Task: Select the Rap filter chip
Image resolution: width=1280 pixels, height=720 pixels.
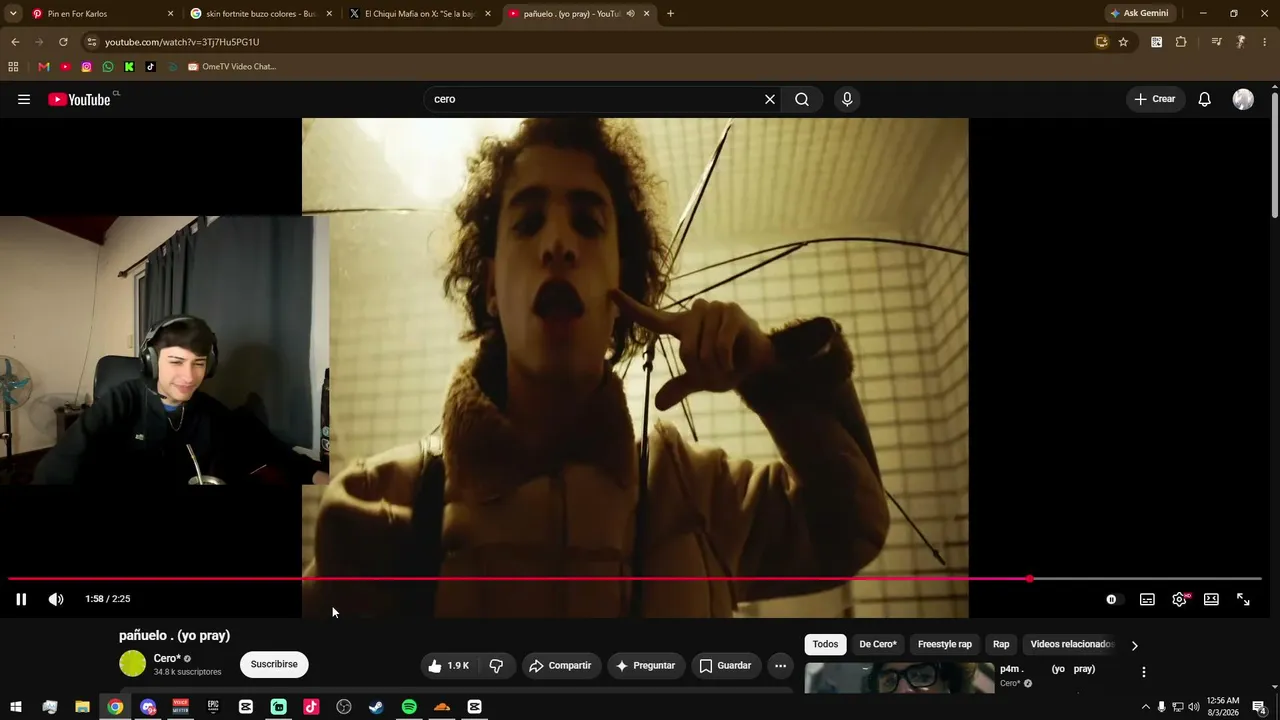Action: [1001, 644]
